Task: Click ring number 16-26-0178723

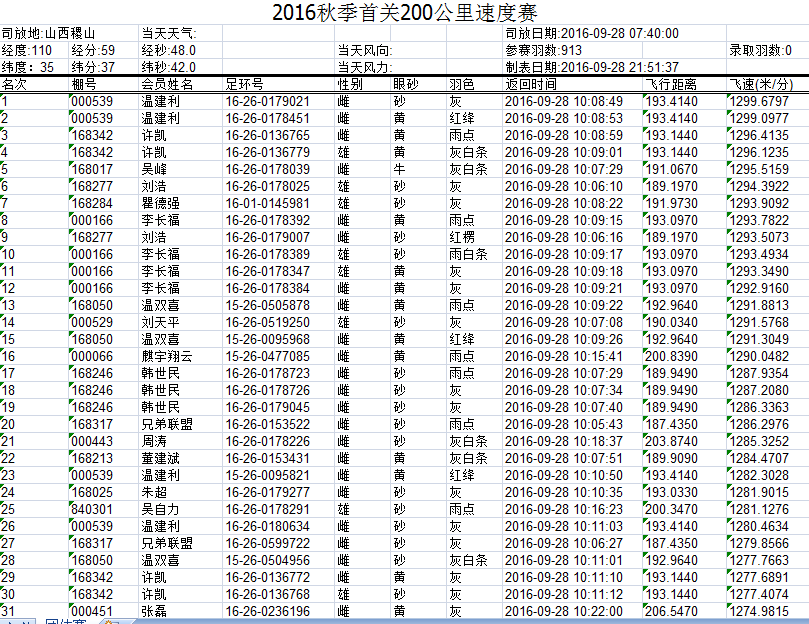Action: click(x=267, y=374)
